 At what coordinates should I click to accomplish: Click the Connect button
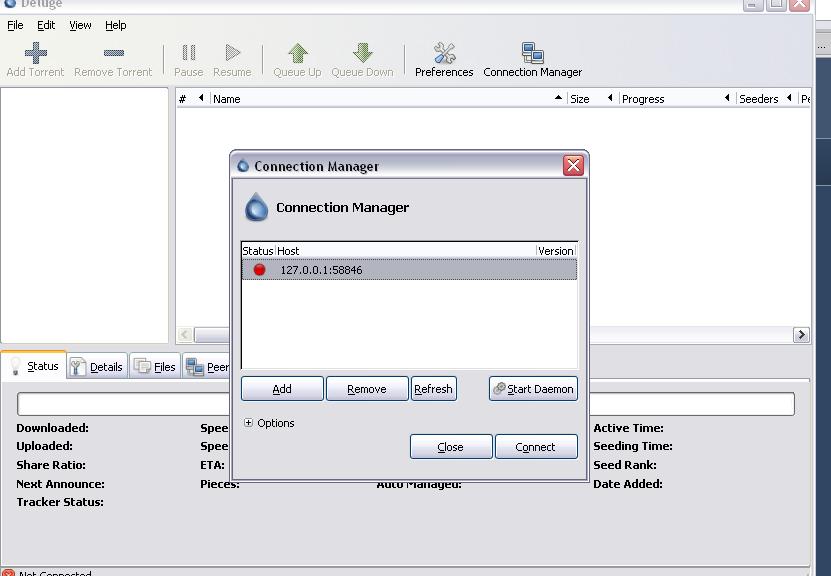tap(536, 447)
